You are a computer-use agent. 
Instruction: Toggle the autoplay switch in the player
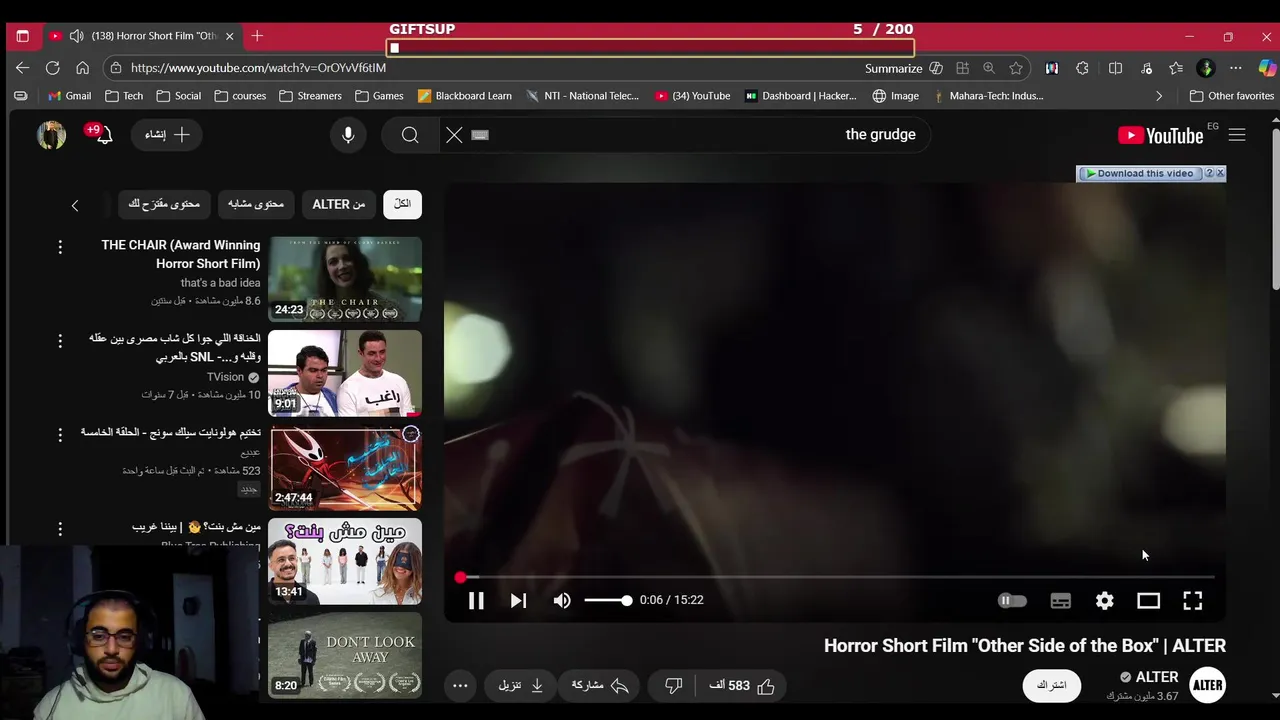click(1012, 600)
